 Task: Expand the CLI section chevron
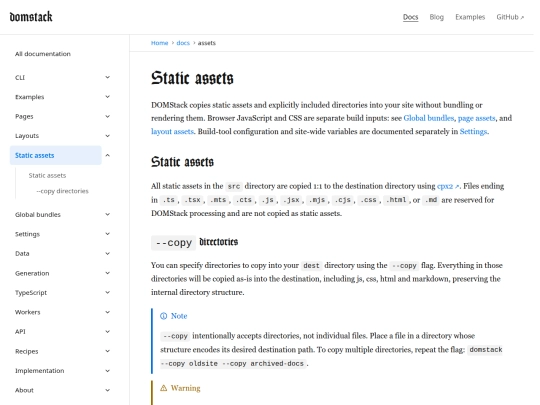click(x=107, y=77)
